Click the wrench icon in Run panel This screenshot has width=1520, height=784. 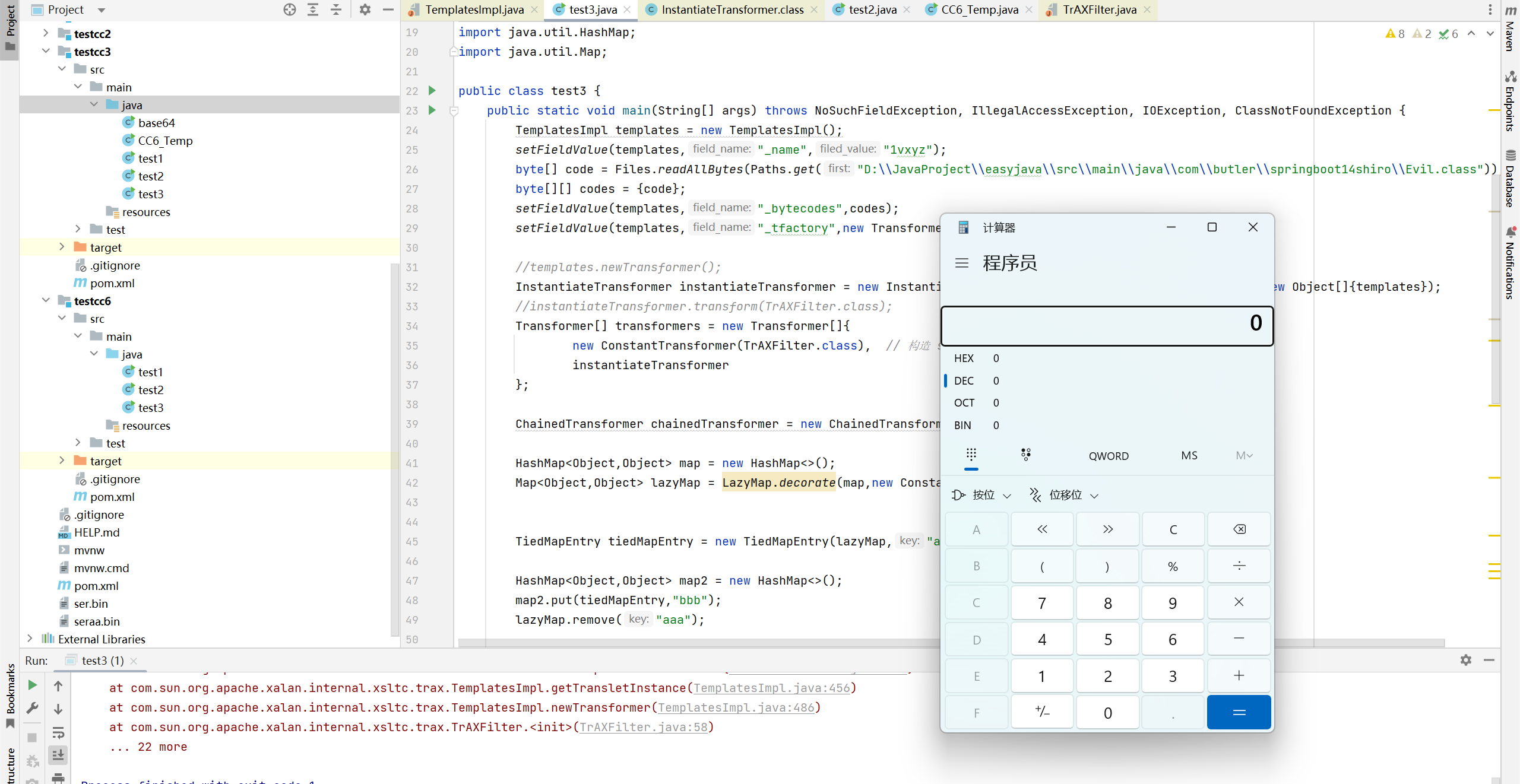click(x=33, y=709)
